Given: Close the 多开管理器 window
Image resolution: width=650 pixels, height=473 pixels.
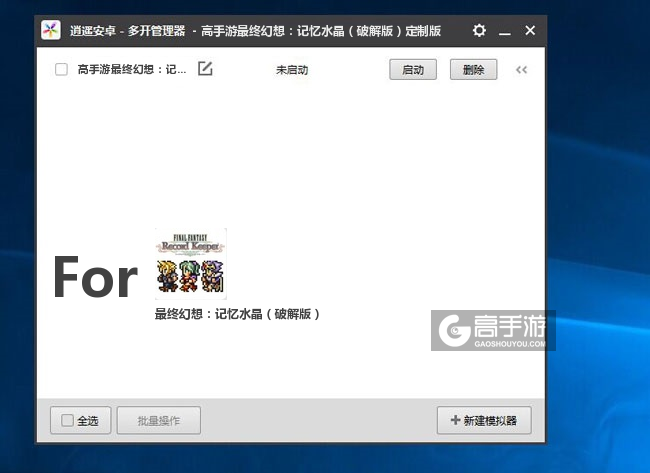Looking at the screenshot, I should click(x=530, y=30).
